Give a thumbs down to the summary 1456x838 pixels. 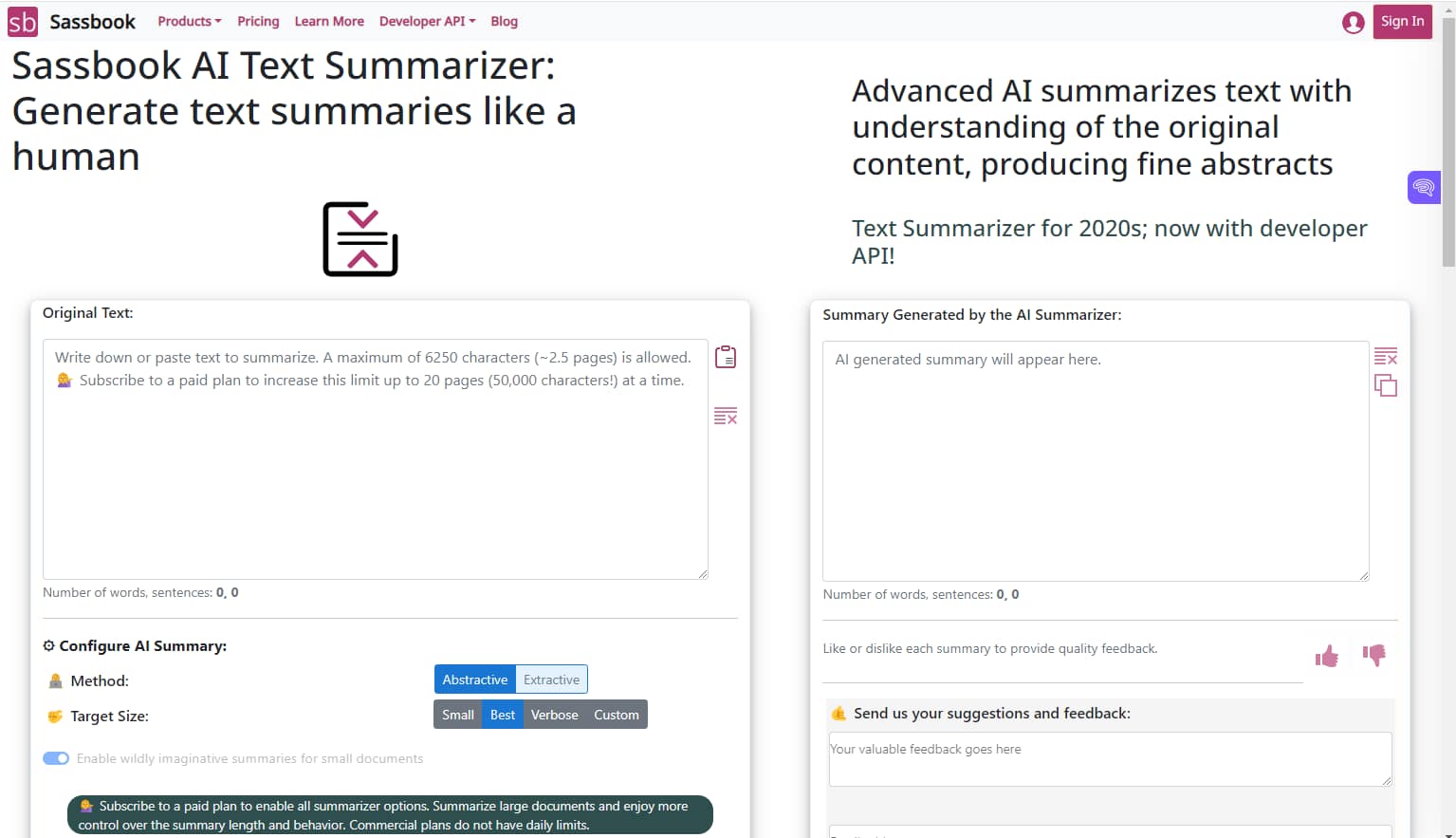pos(1373,655)
